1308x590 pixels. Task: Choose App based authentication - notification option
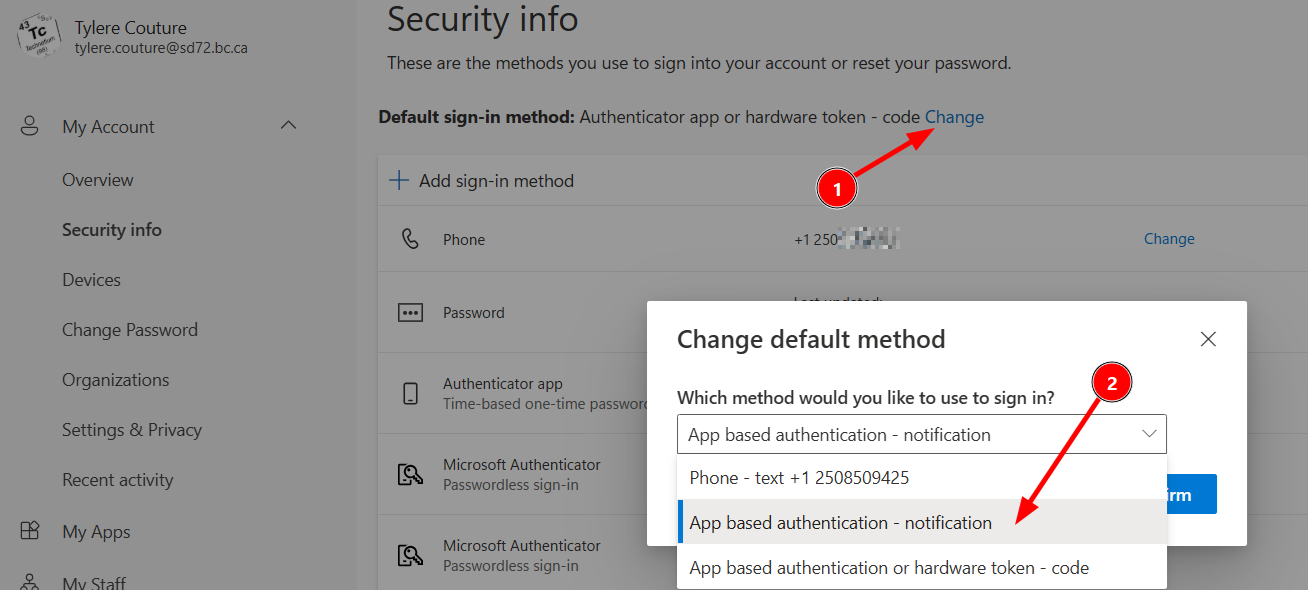point(840,523)
